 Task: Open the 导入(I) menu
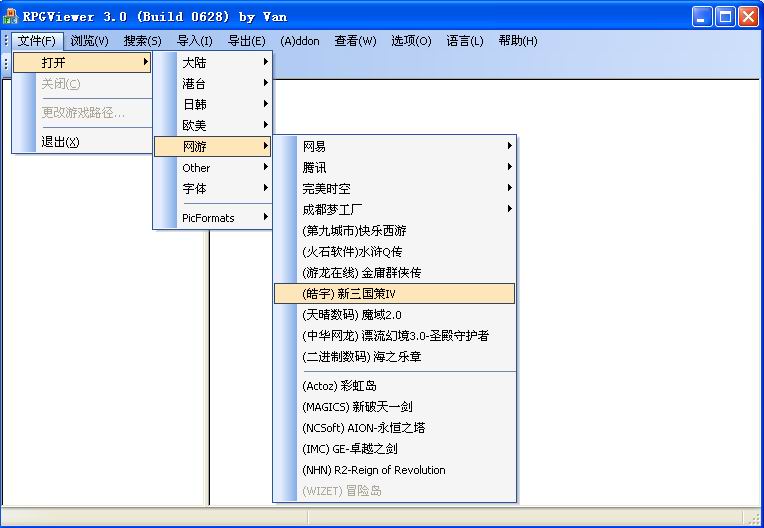tap(194, 41)
